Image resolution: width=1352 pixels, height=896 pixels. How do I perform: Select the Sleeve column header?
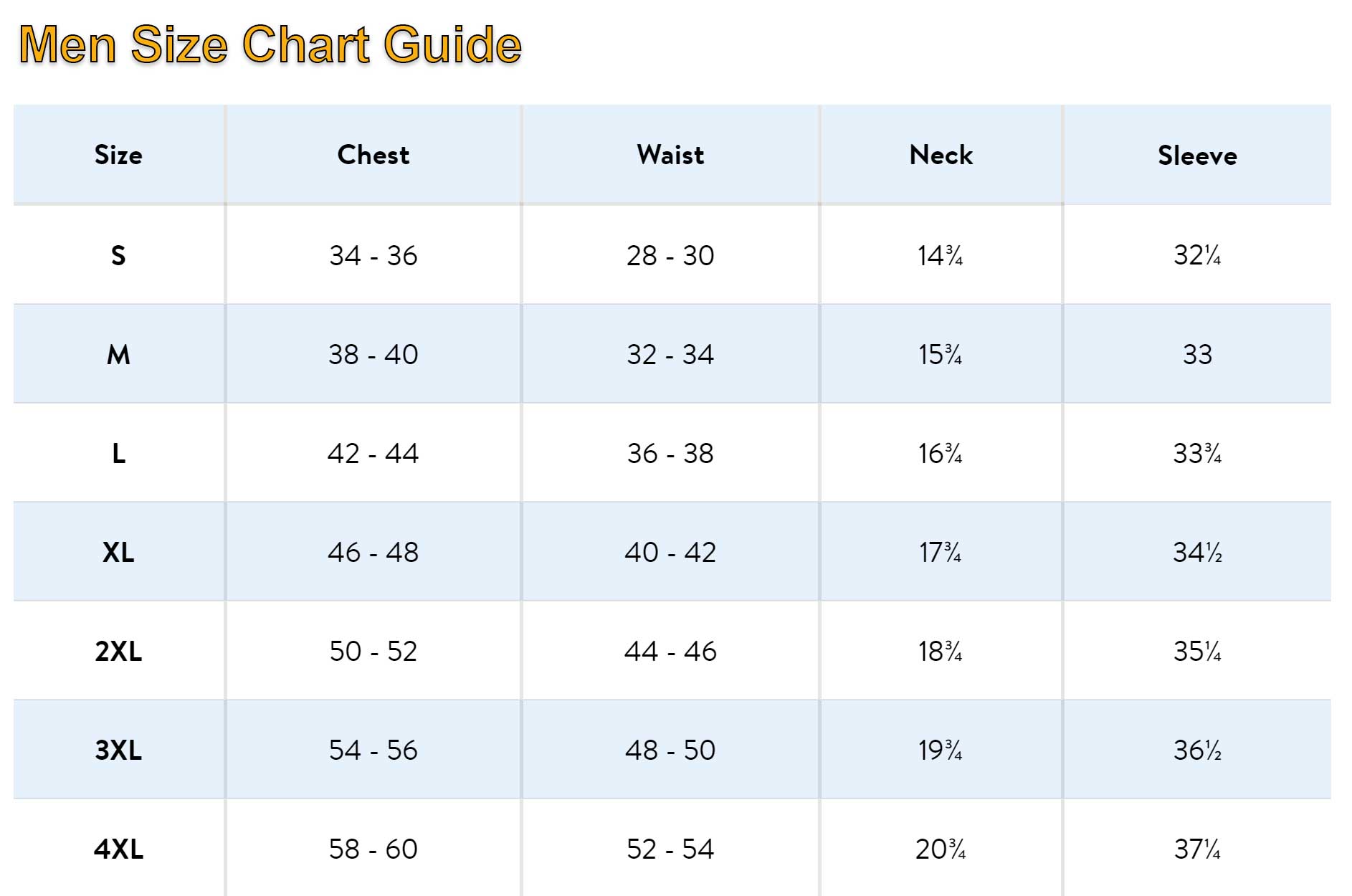click(1197, 156)
